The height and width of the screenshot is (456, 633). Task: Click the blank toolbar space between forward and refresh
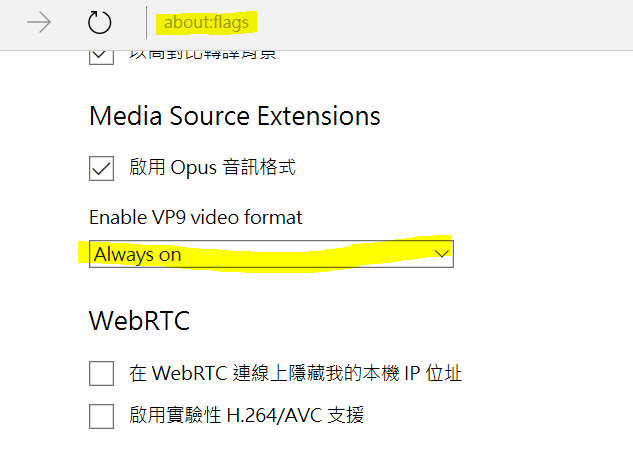[69, 23]
